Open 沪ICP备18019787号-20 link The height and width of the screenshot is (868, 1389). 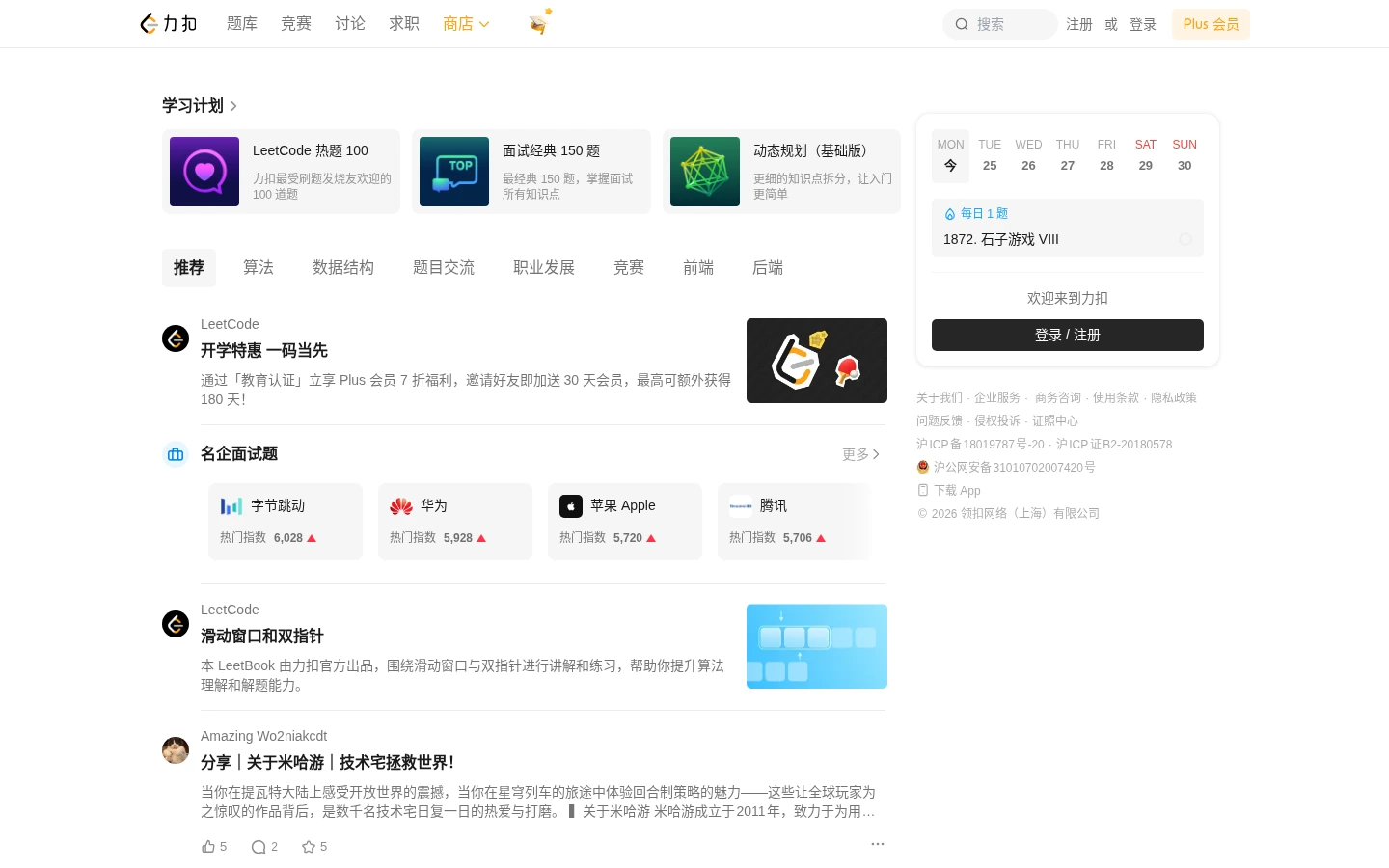(980, 445)
